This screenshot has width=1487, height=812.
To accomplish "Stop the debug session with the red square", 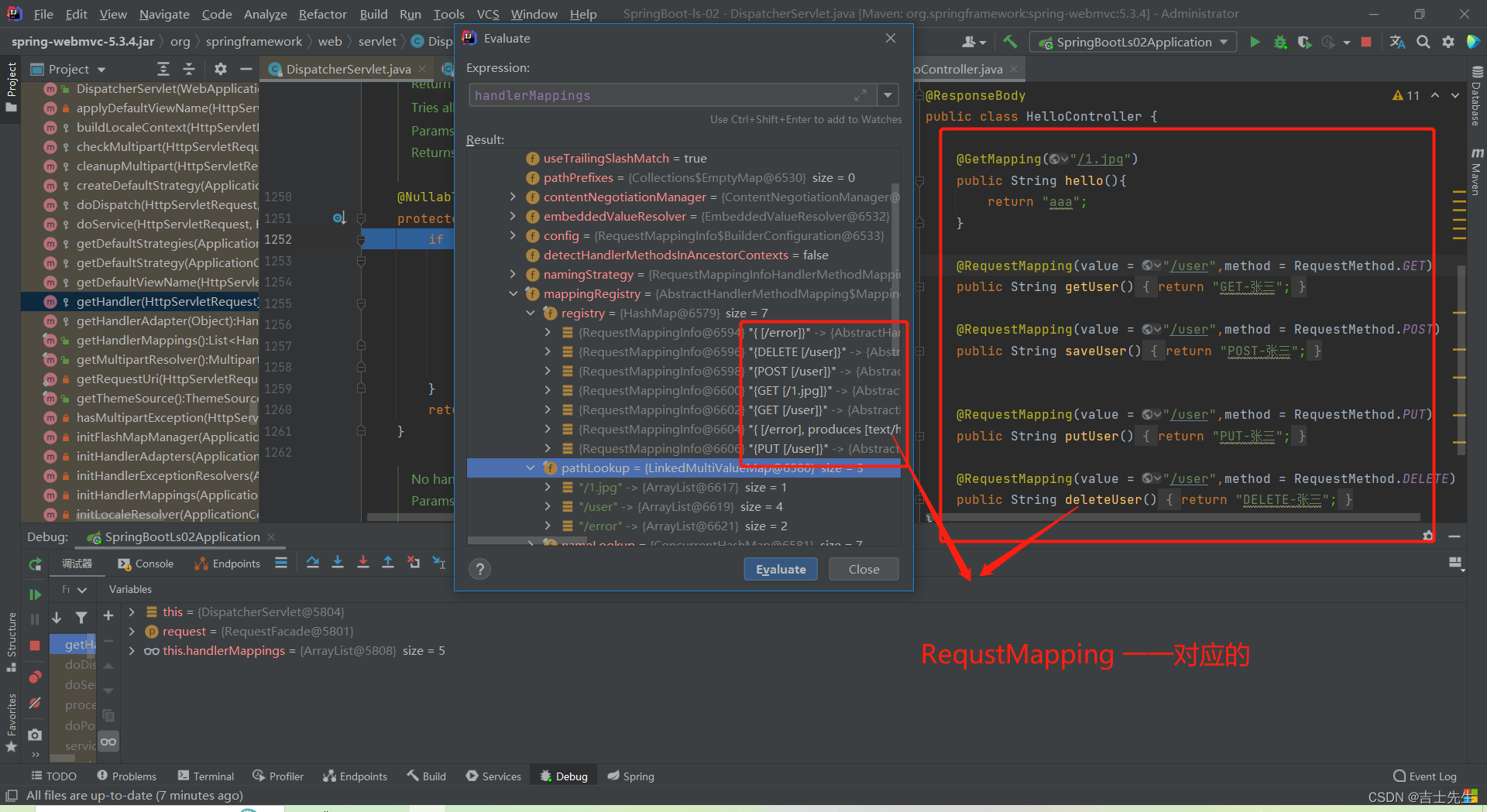I will [x=35, y=645].
